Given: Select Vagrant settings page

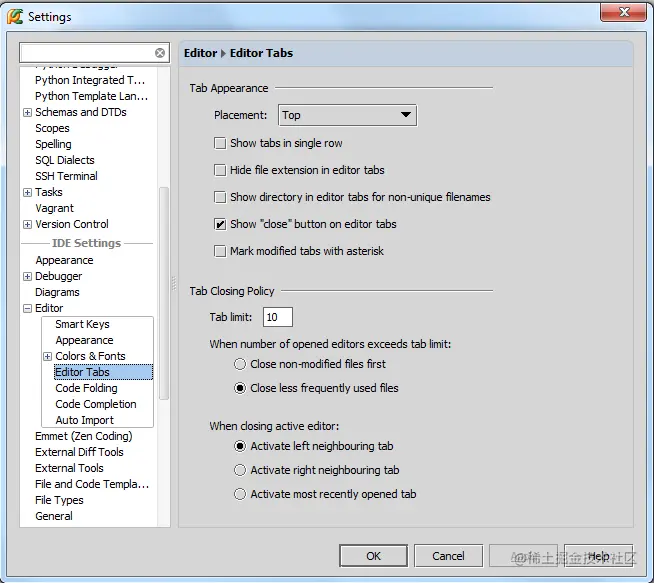Looking at the screenshot, I should click(54, 208).
